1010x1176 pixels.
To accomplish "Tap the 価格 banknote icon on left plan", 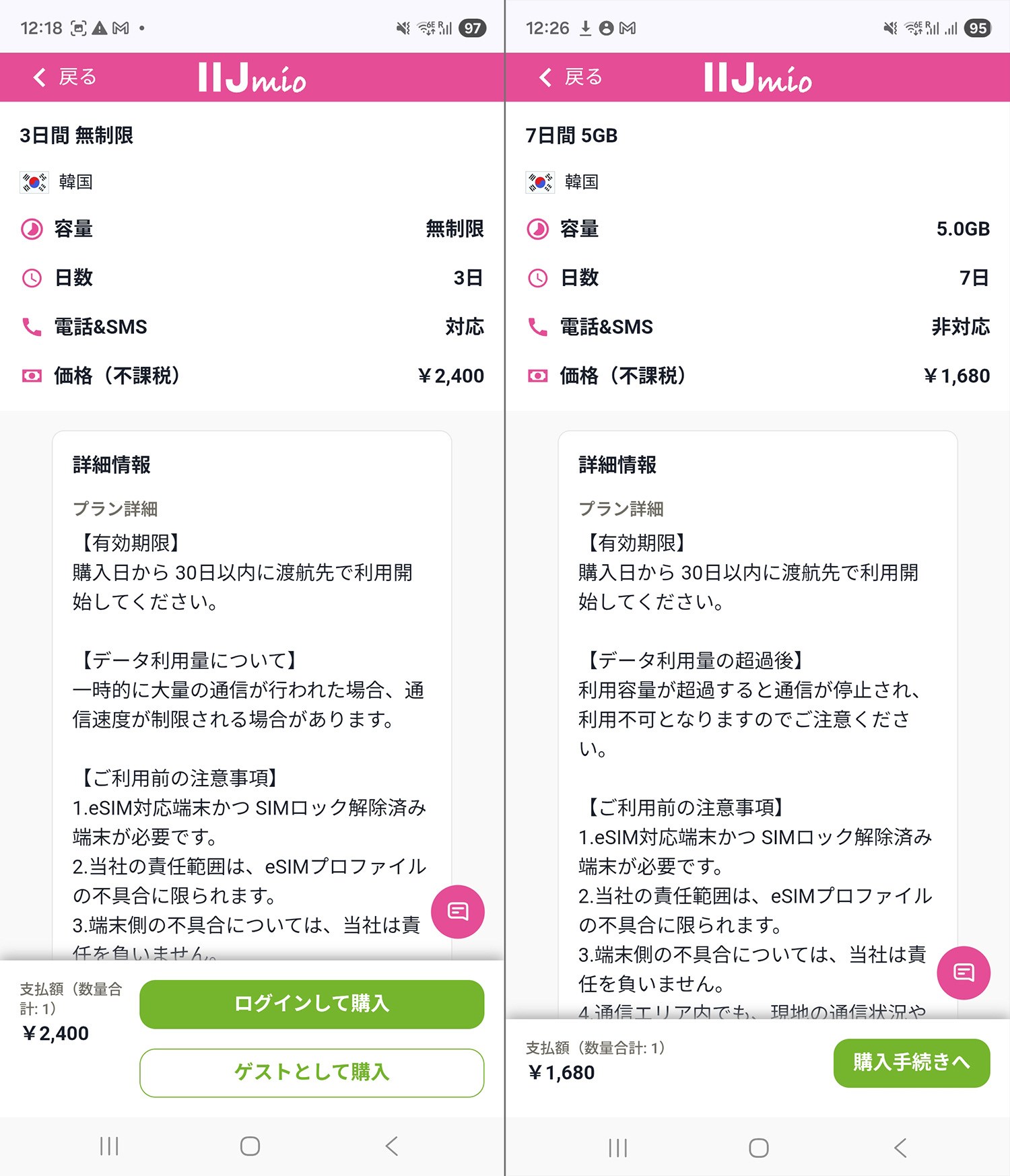I will (30, 376).
